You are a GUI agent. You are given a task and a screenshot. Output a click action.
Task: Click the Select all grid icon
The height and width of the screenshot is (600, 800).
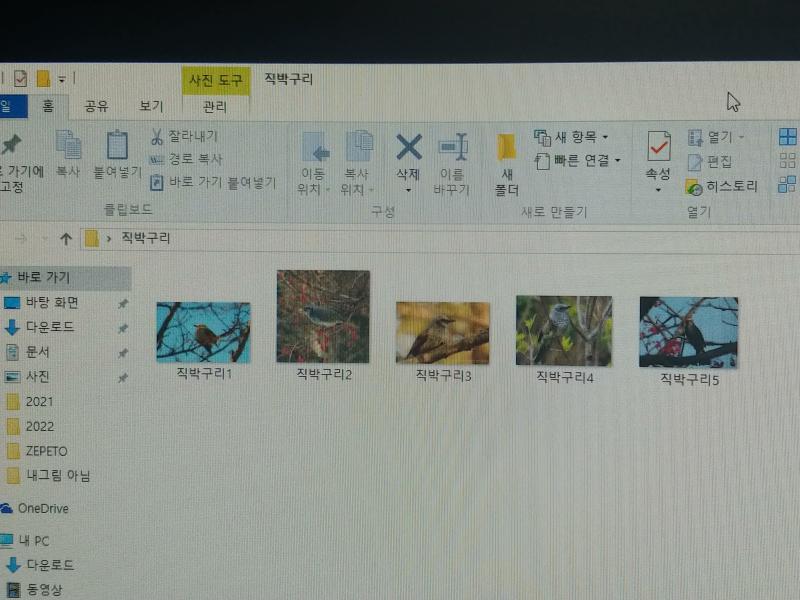[x=787, y=137]
